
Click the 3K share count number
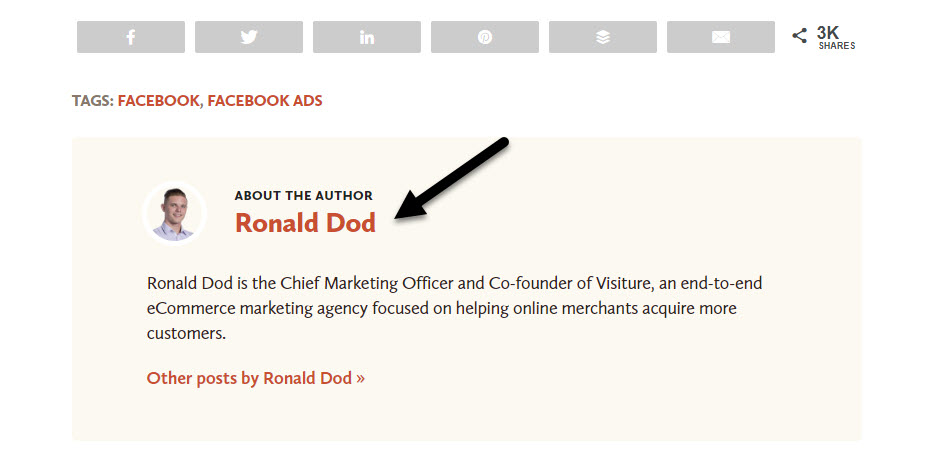tap(828, 33)
